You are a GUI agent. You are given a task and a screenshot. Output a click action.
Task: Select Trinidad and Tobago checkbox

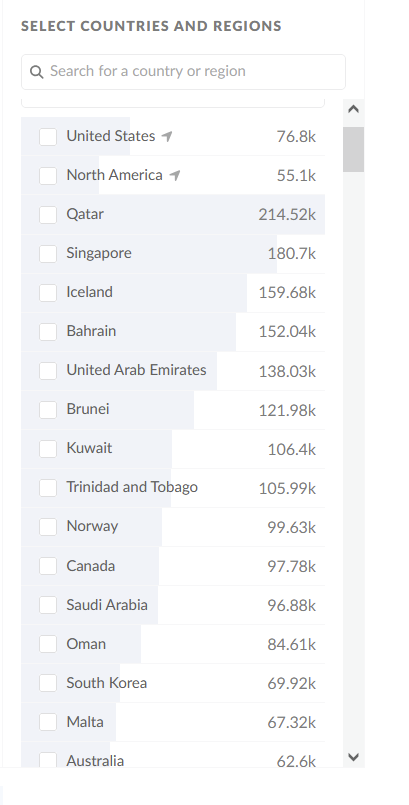click(48, 488)
